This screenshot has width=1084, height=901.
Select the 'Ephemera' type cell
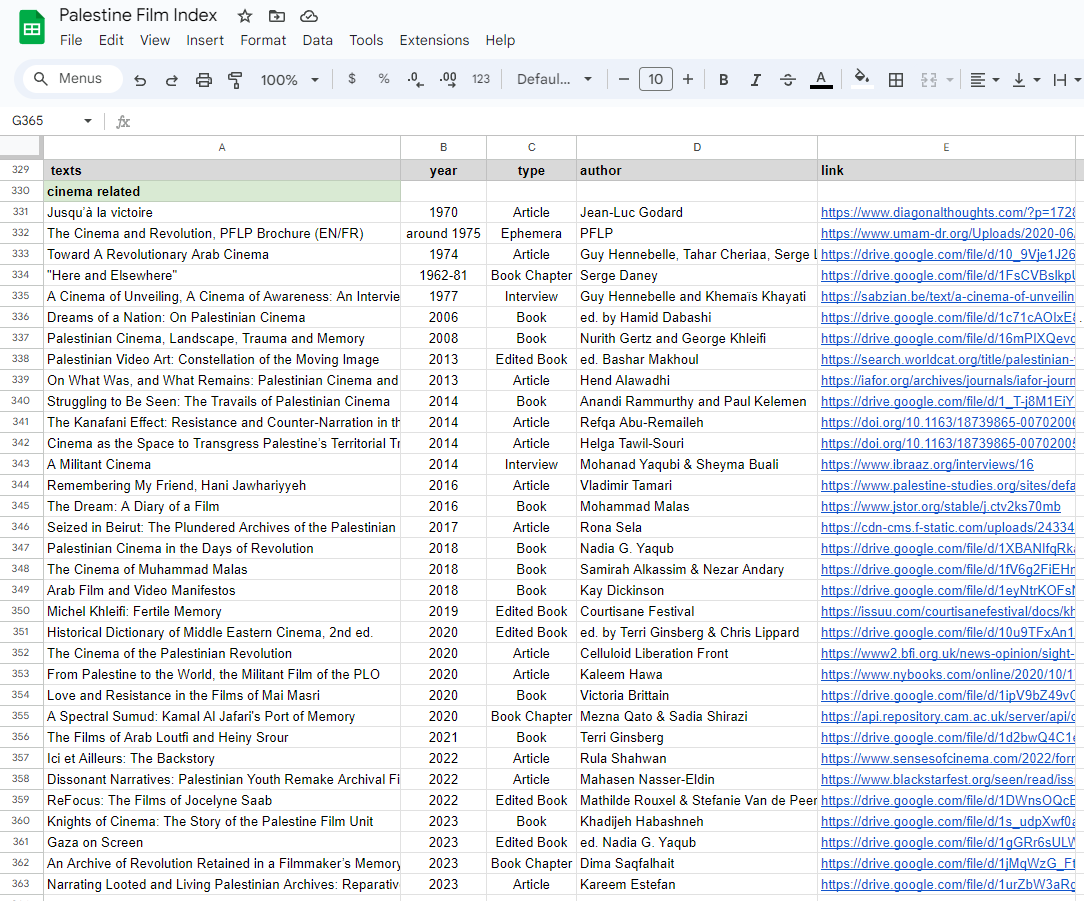(531, 234)
